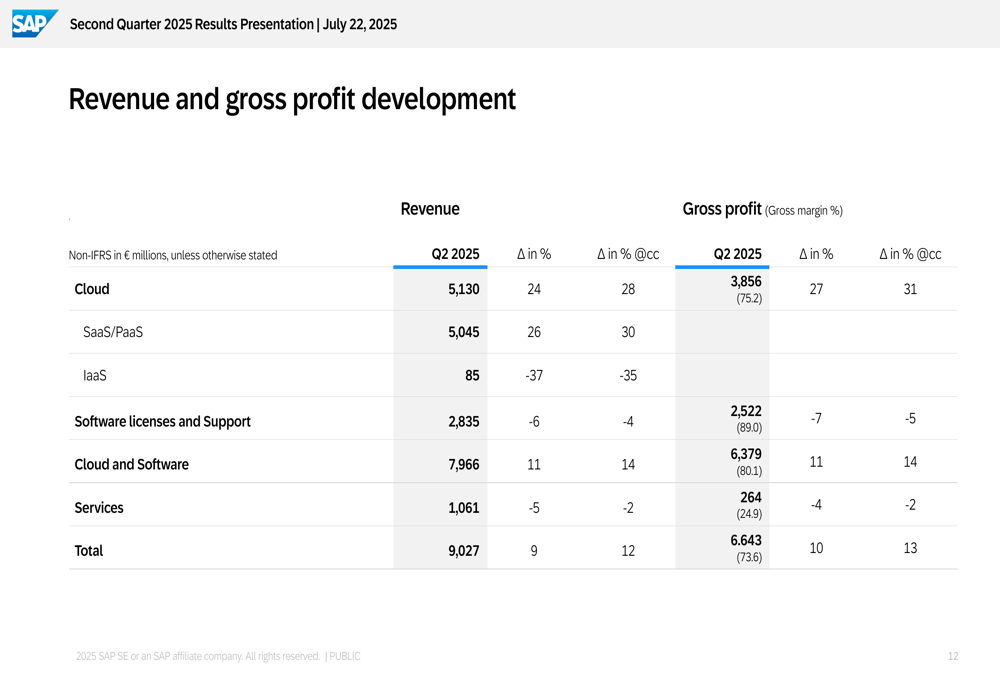Select the Q2 2025 column header under Revenue
This screenshot has width=1000, height=685.
tap(455, 254)
